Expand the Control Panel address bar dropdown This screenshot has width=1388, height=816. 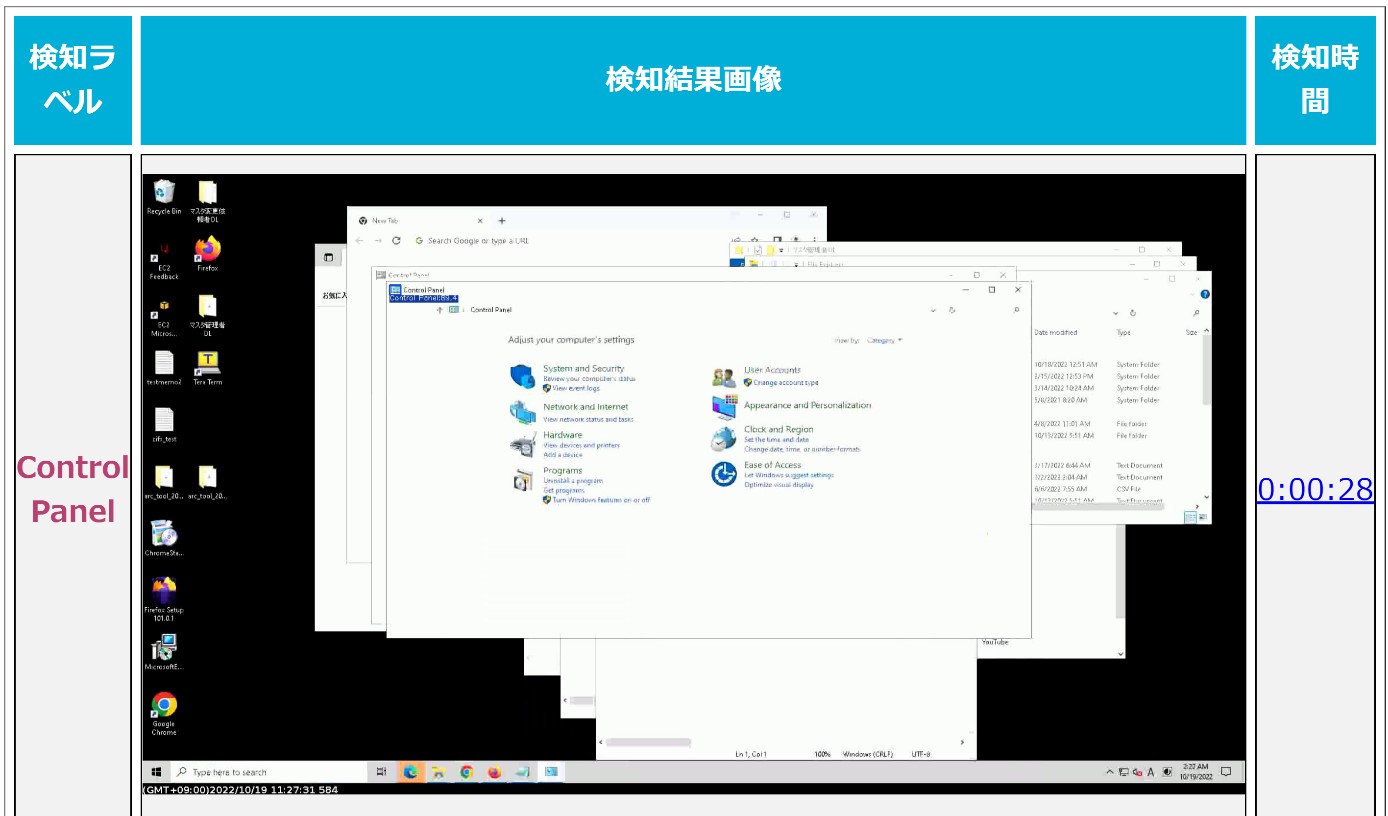(x=933, y=310)
